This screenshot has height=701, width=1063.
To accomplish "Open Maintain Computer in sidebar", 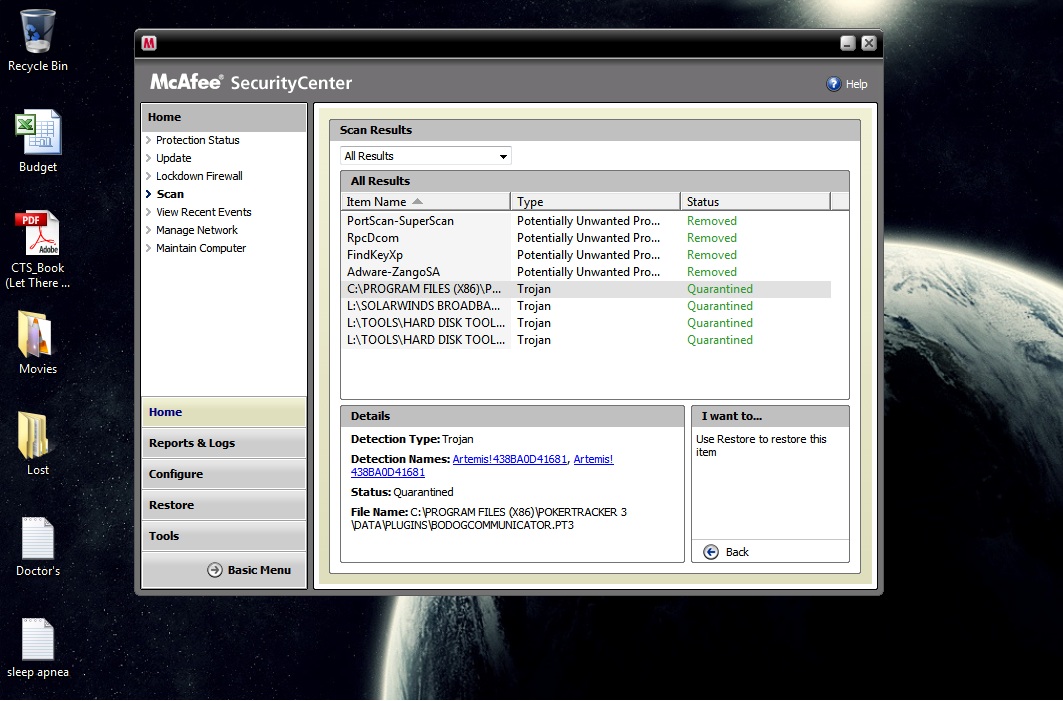I will (x=201, y=248).
